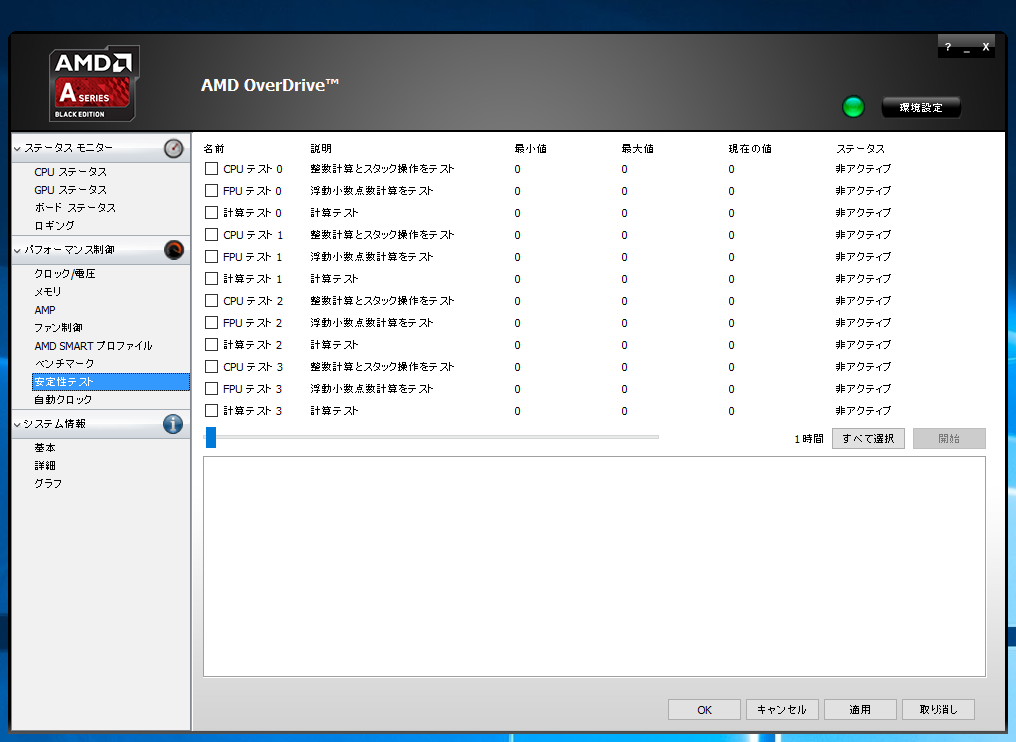Enable the FPU テスト 3 checkbox

[x=211, y=389]
